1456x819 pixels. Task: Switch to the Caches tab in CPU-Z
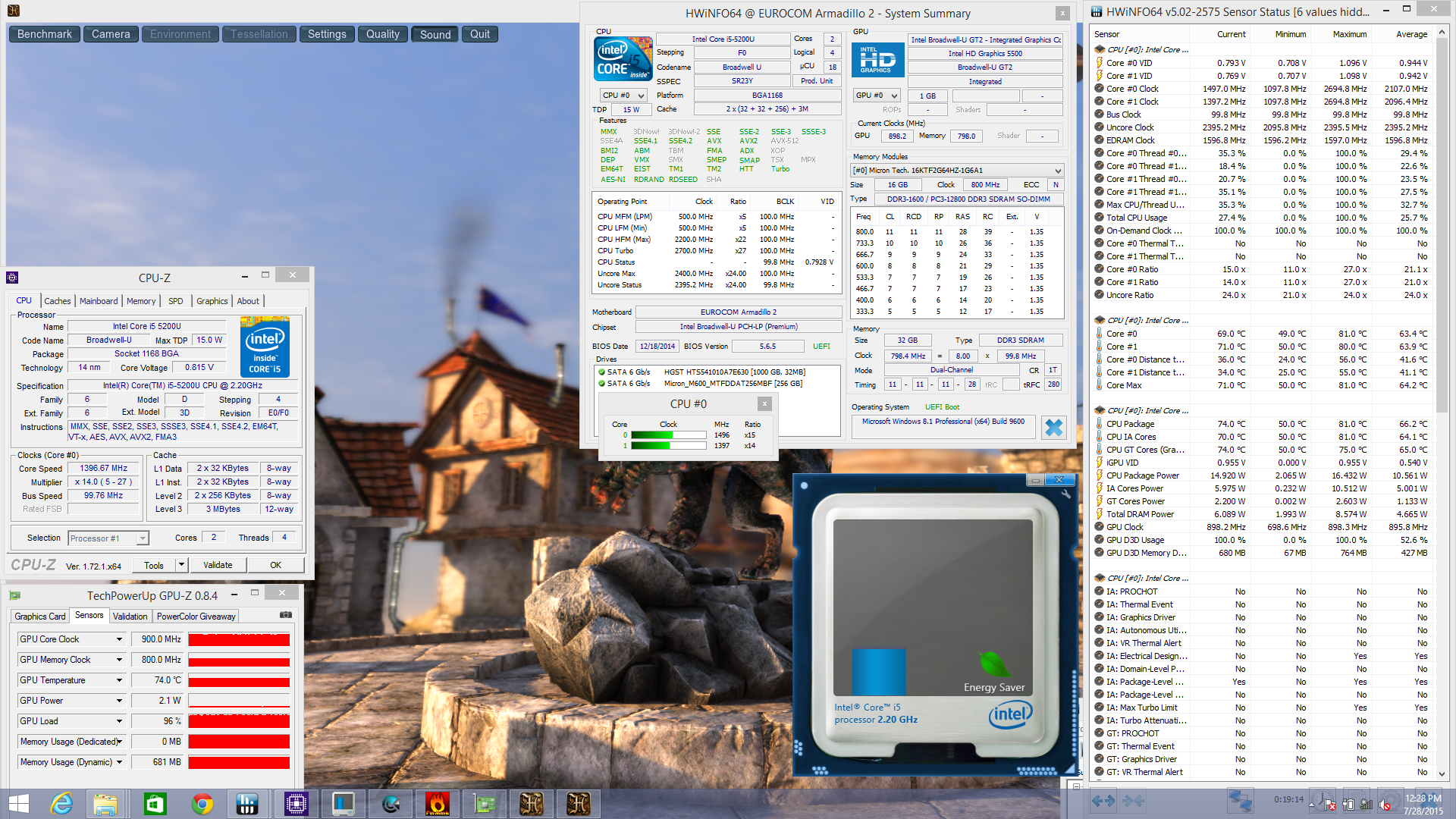[x=57, y=301]
